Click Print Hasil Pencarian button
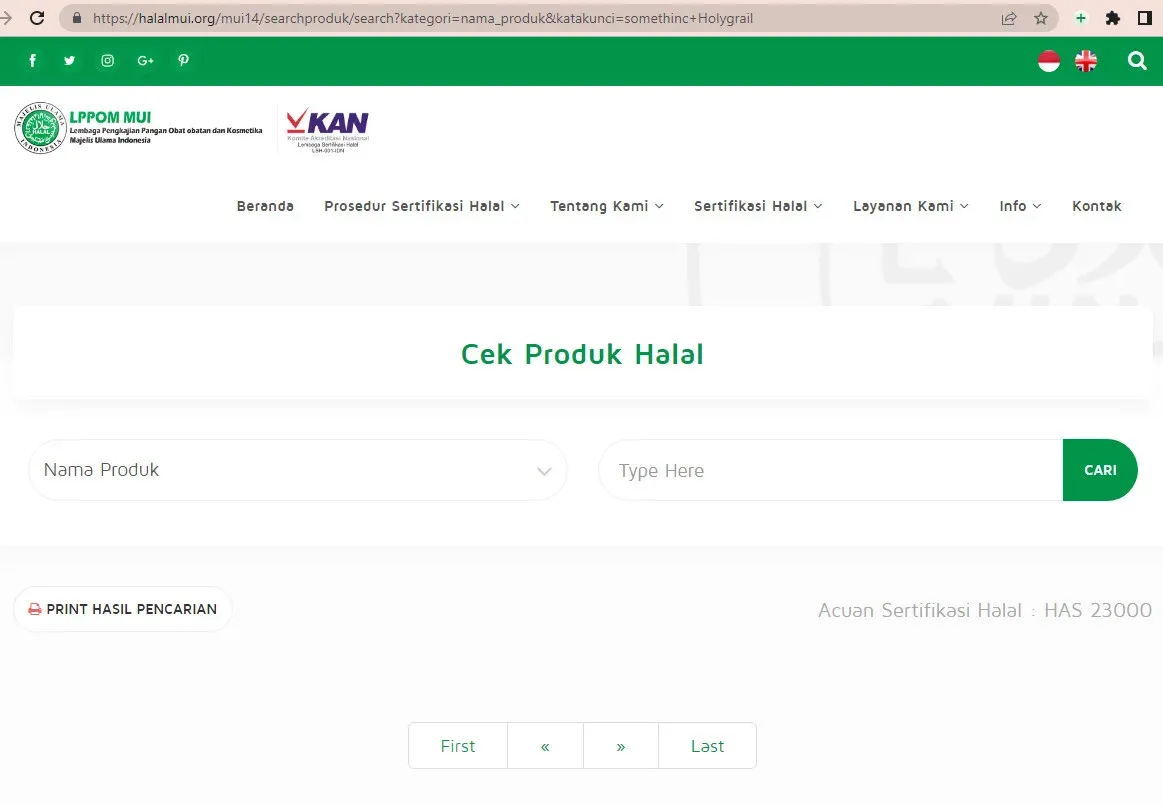This screenshot has width=1163, height=805. click(123, 609)
